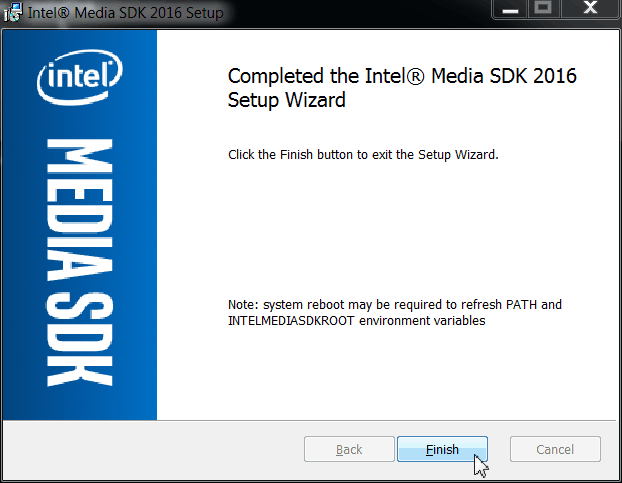
Task: Close the setup window with X
Action: click(x=591, y=9)
